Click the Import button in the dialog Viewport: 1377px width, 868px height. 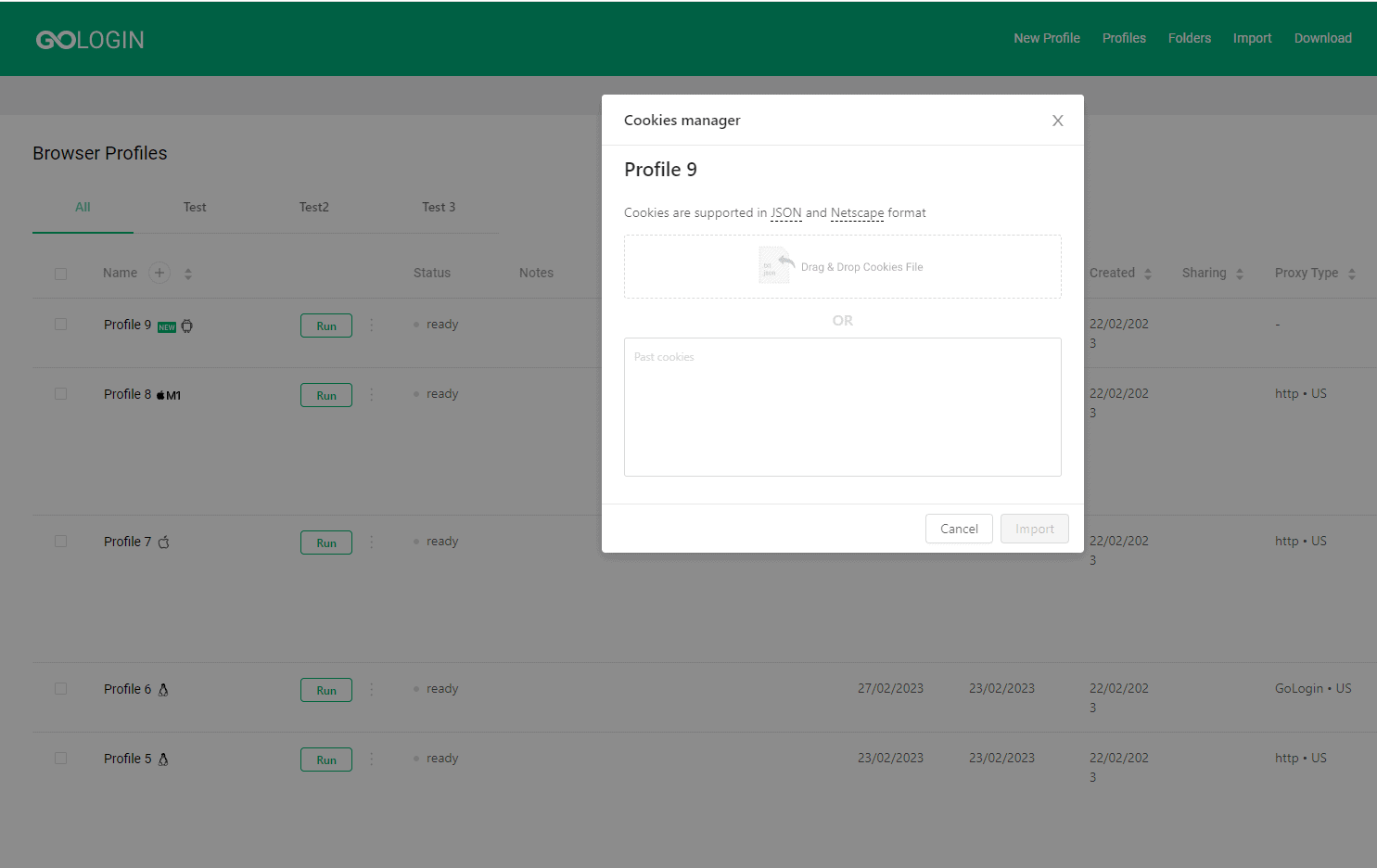(1035, 529)
